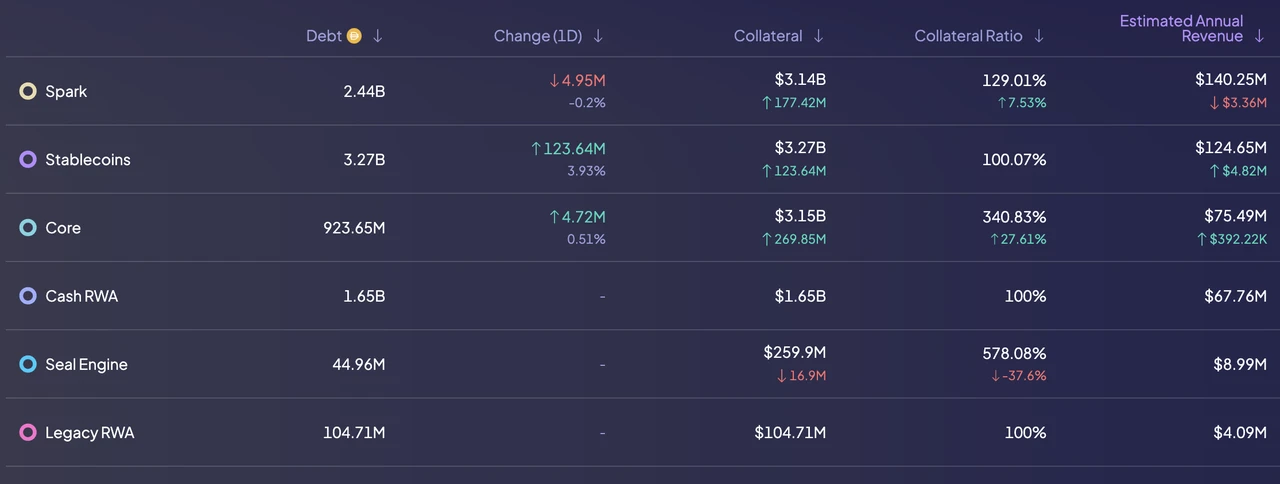Image resolution: width=1280 pixels, height=484 pixels.
Task: Open the Stablecoins row link
Action: point(88,160)
